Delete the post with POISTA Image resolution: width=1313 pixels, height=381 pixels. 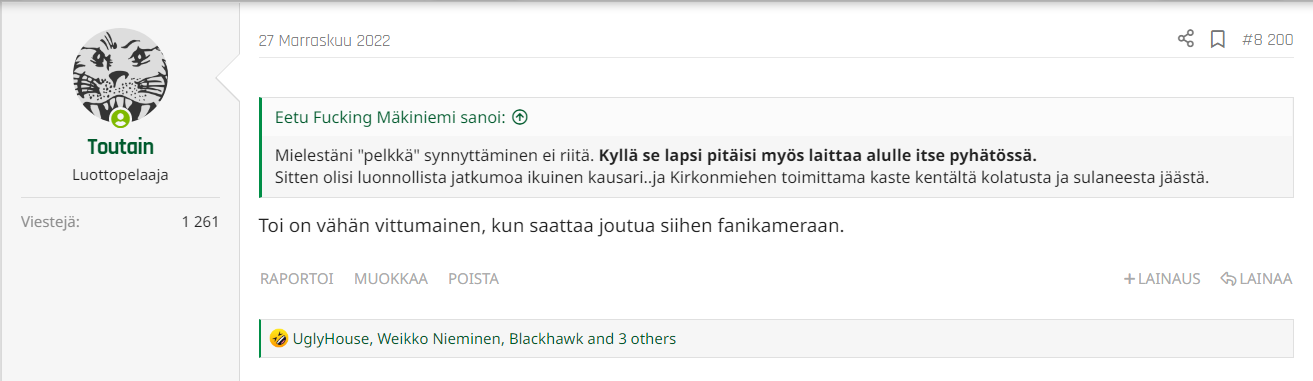[x=473, y=279]
